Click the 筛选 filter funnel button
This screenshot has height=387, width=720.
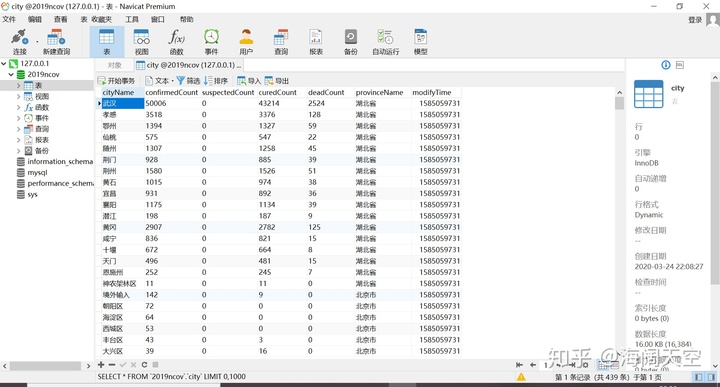point(188,81)
